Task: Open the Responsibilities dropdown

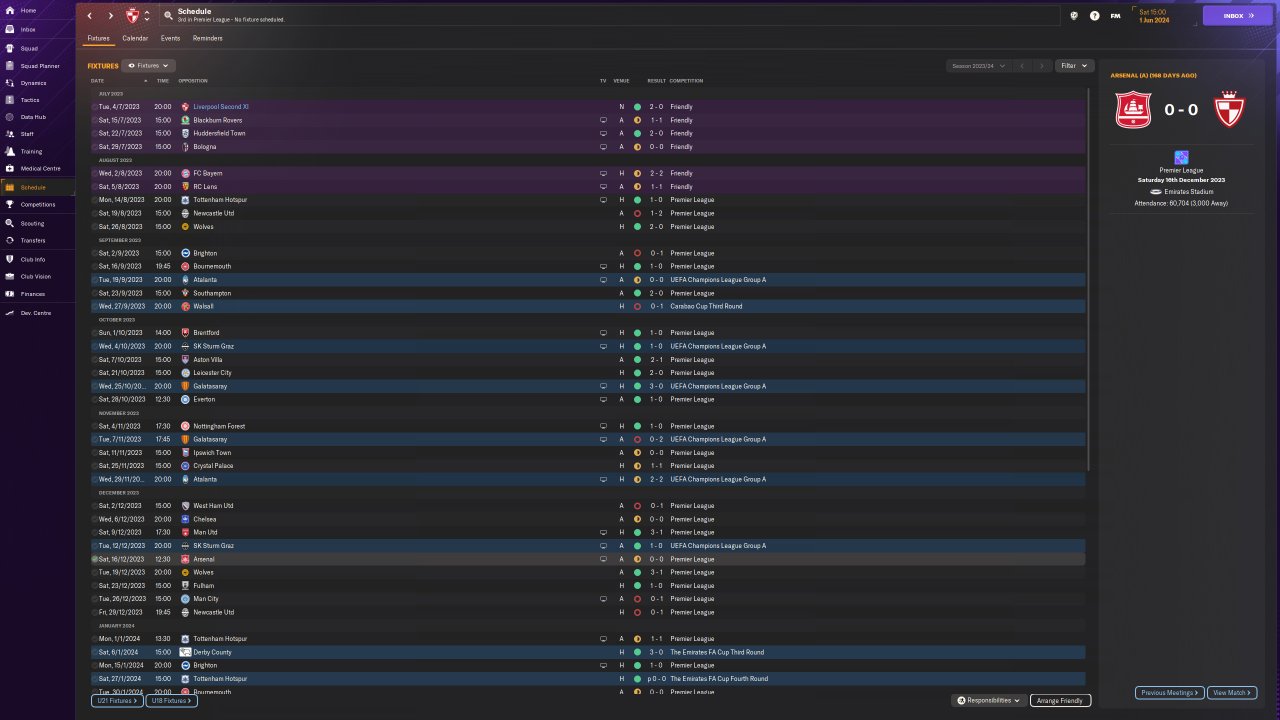Action: 989,701
